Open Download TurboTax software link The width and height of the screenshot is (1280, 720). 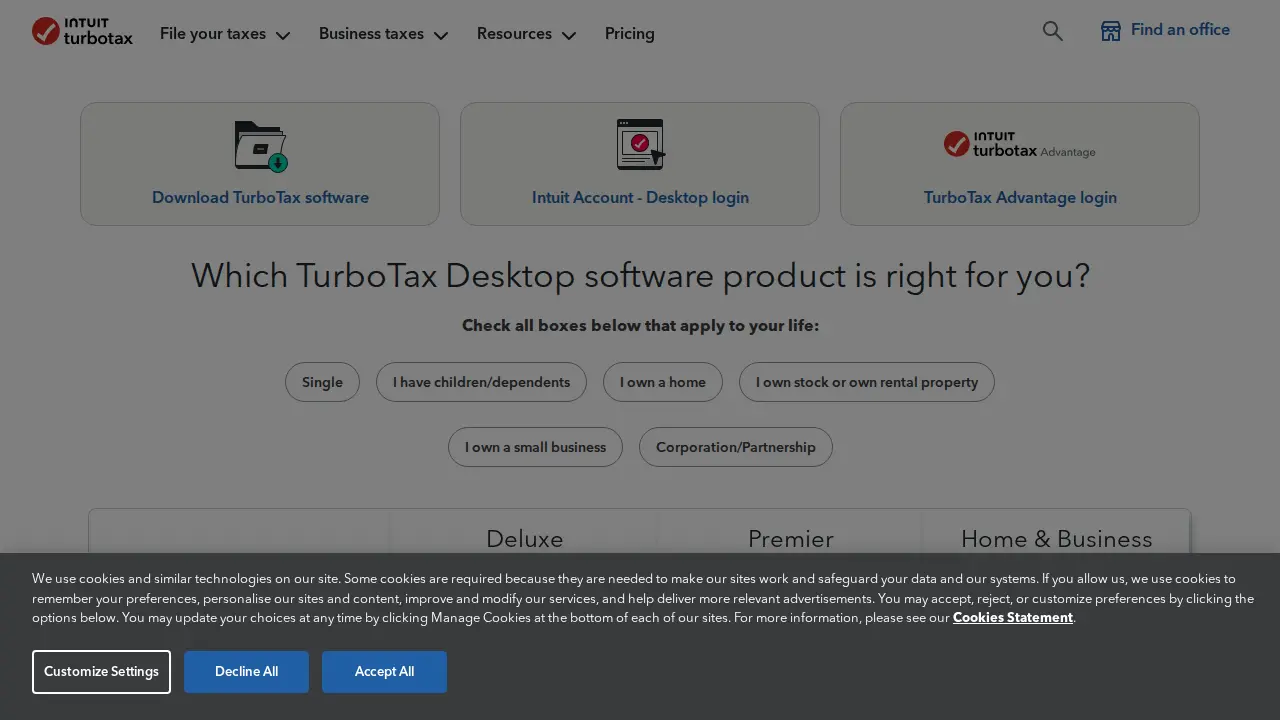(260, 197)
